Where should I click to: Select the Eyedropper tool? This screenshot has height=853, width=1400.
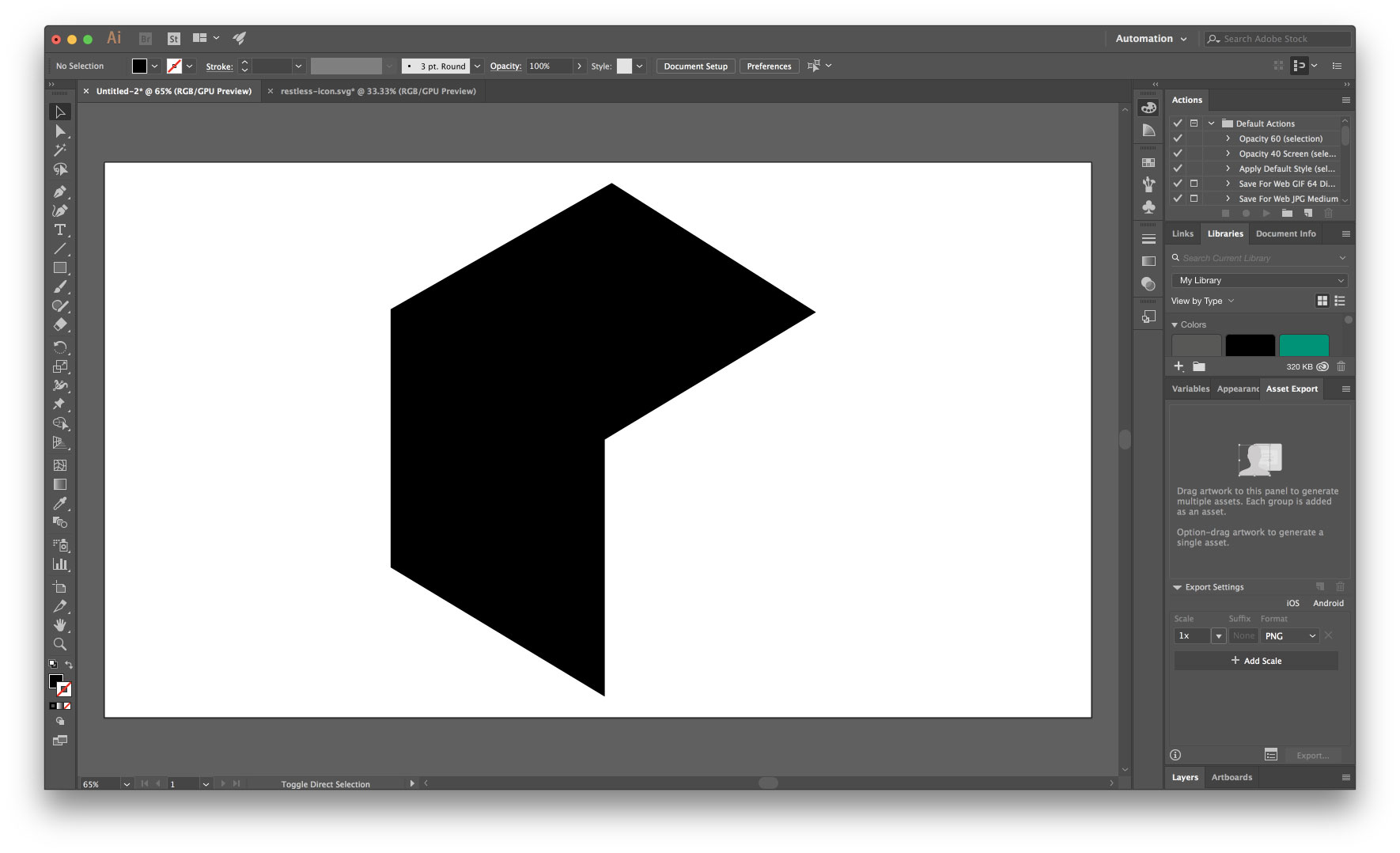tap(60, 504)
